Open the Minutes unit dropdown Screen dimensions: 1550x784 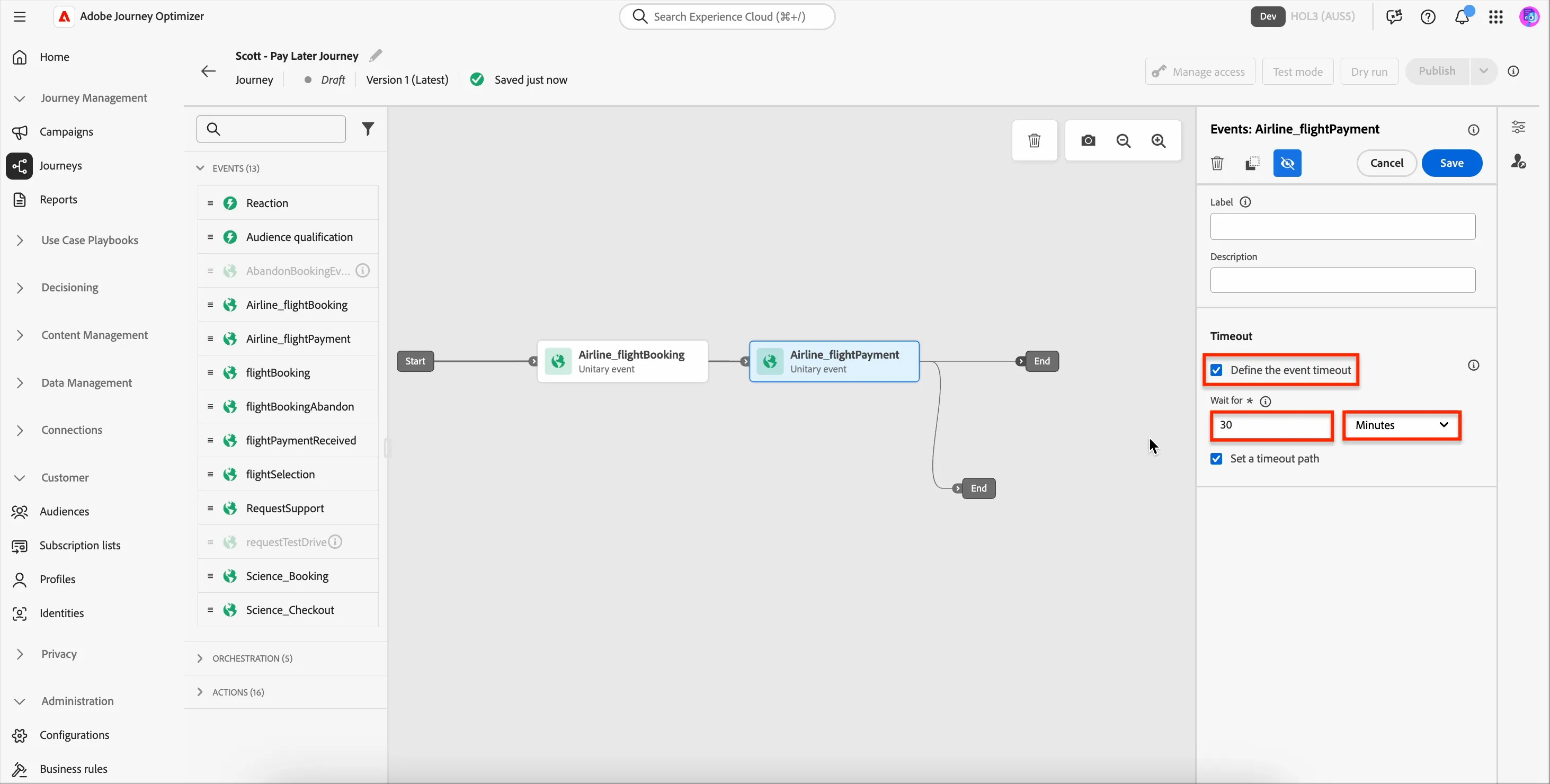pos(1401,425)
